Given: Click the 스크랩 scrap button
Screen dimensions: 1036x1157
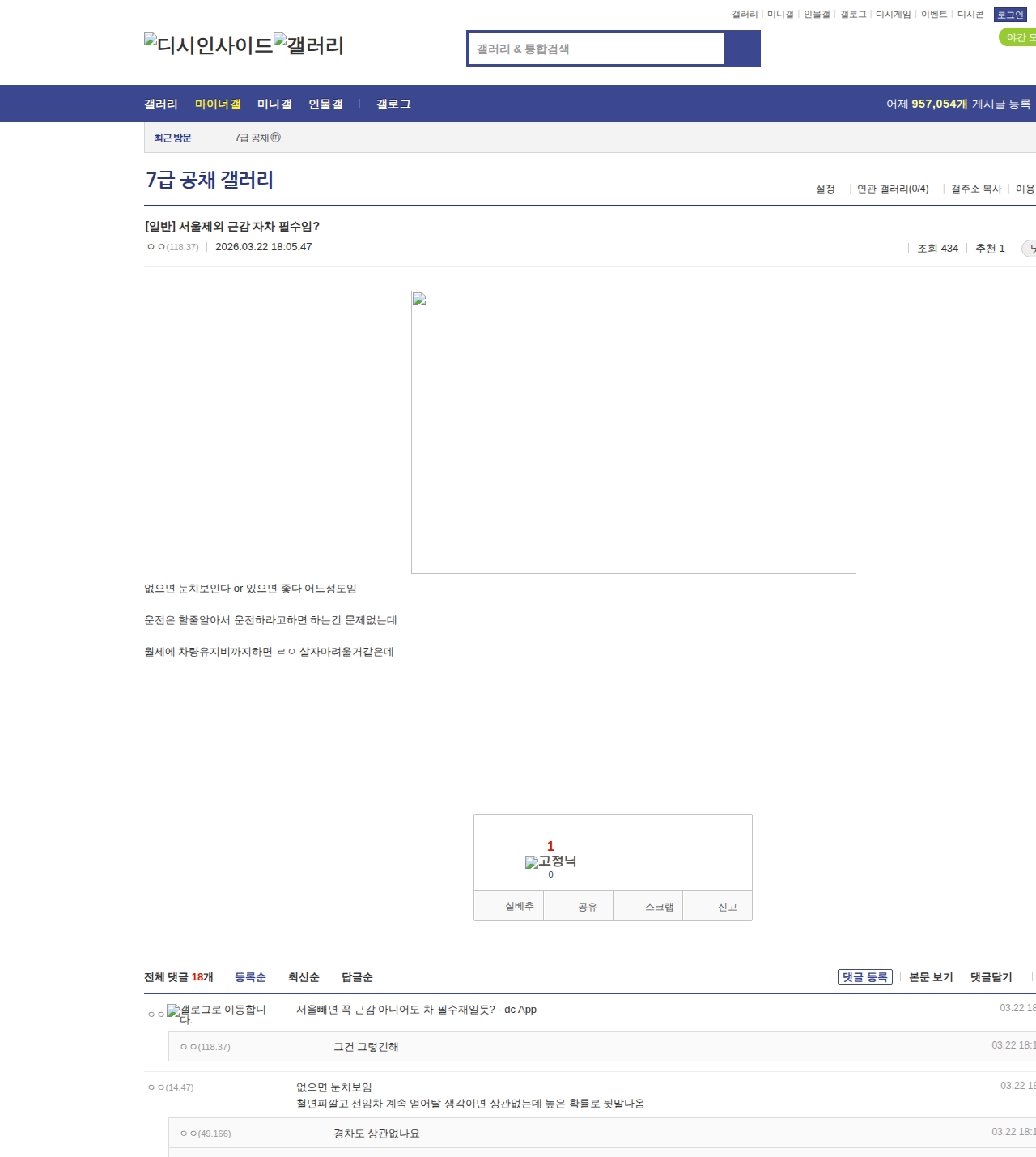Looking at the screenshot, I should [x=647, y=906].
